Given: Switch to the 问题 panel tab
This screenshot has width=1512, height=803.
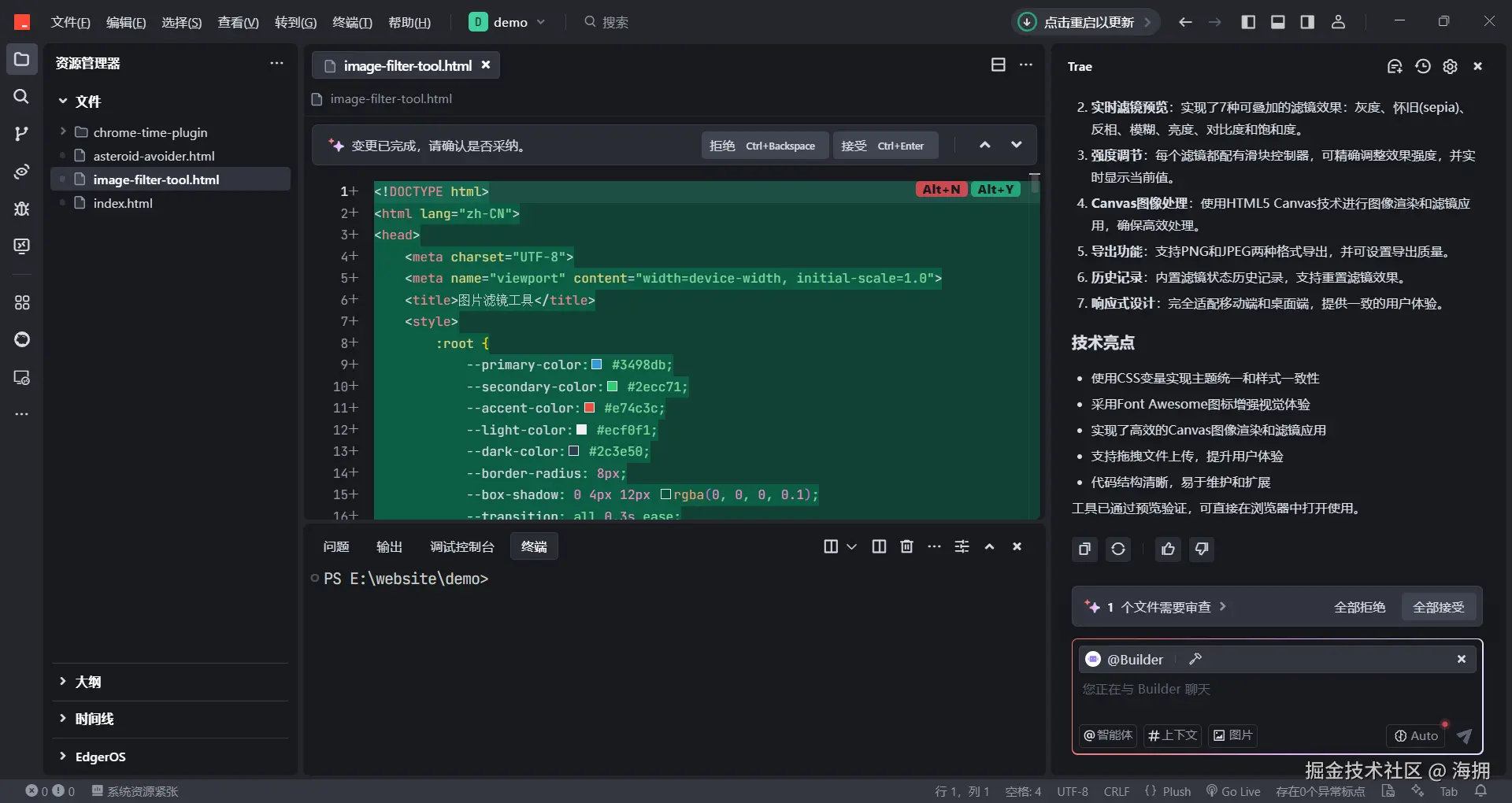Looking at the screenshot, I should (336, 546).
